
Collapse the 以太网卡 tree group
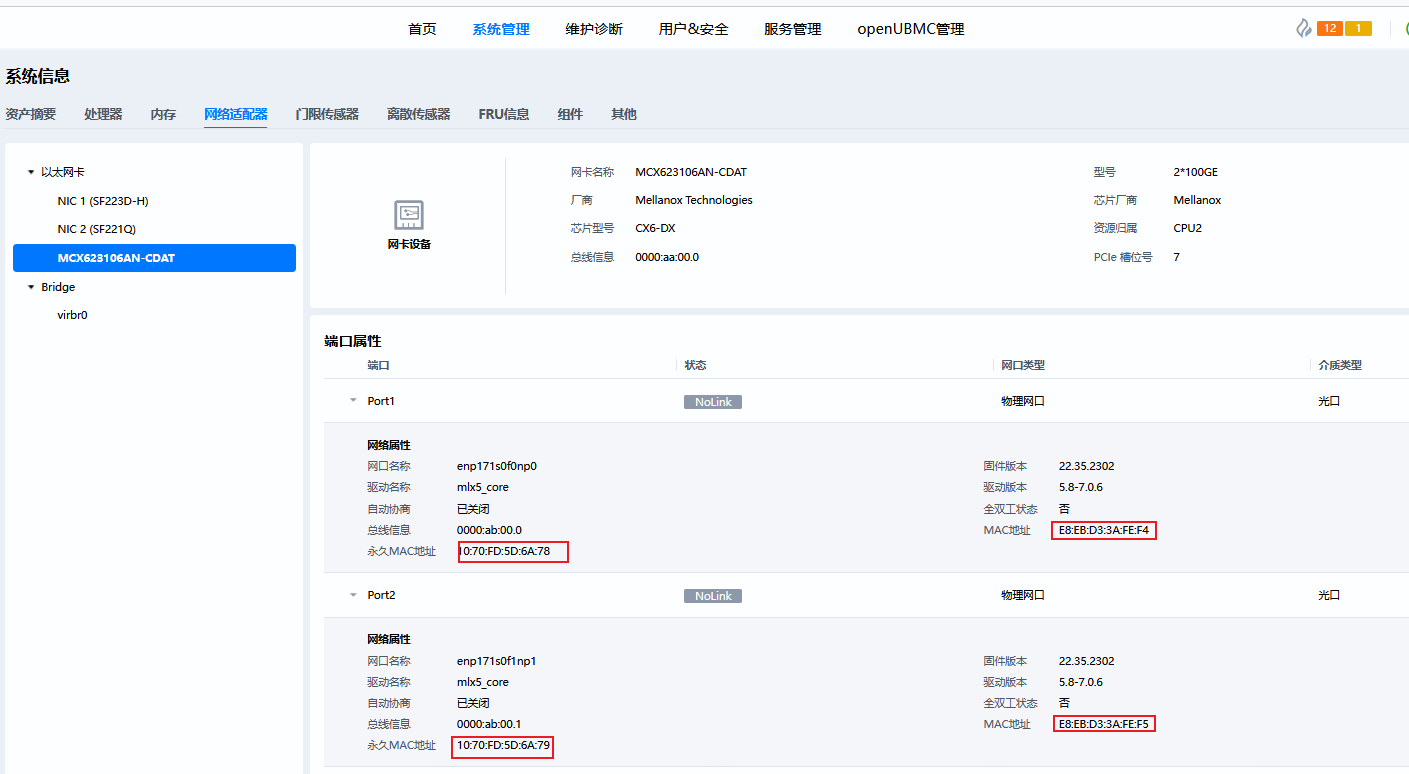(x=31, y=173)
